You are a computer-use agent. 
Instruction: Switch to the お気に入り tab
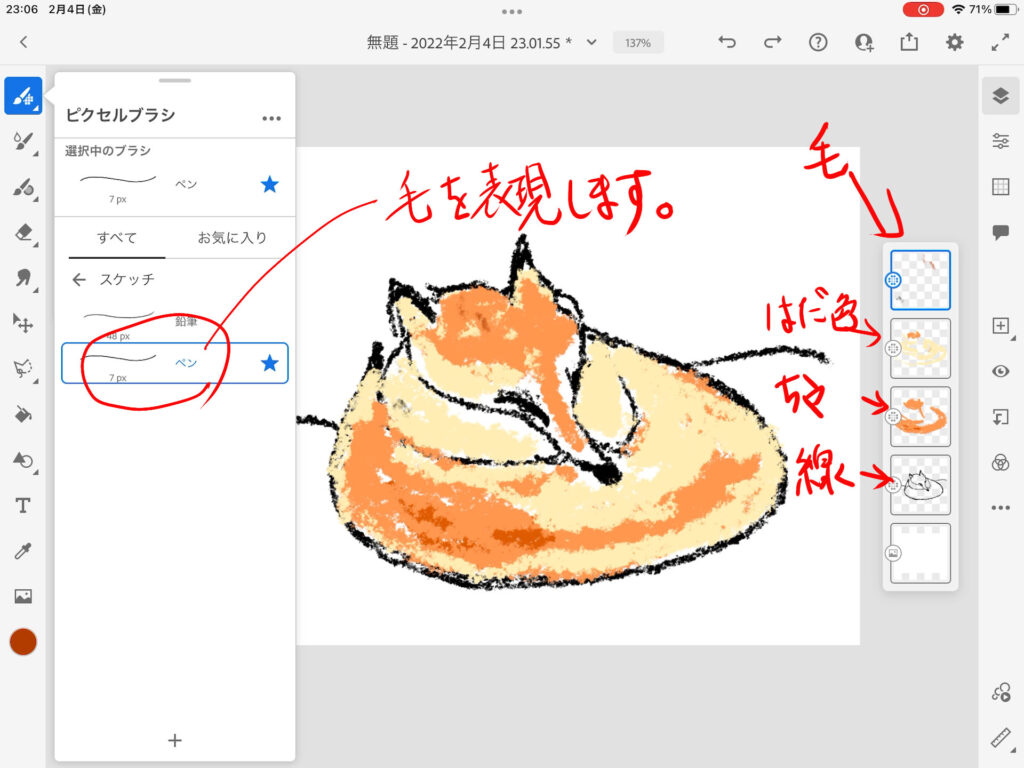coord(232,238)
